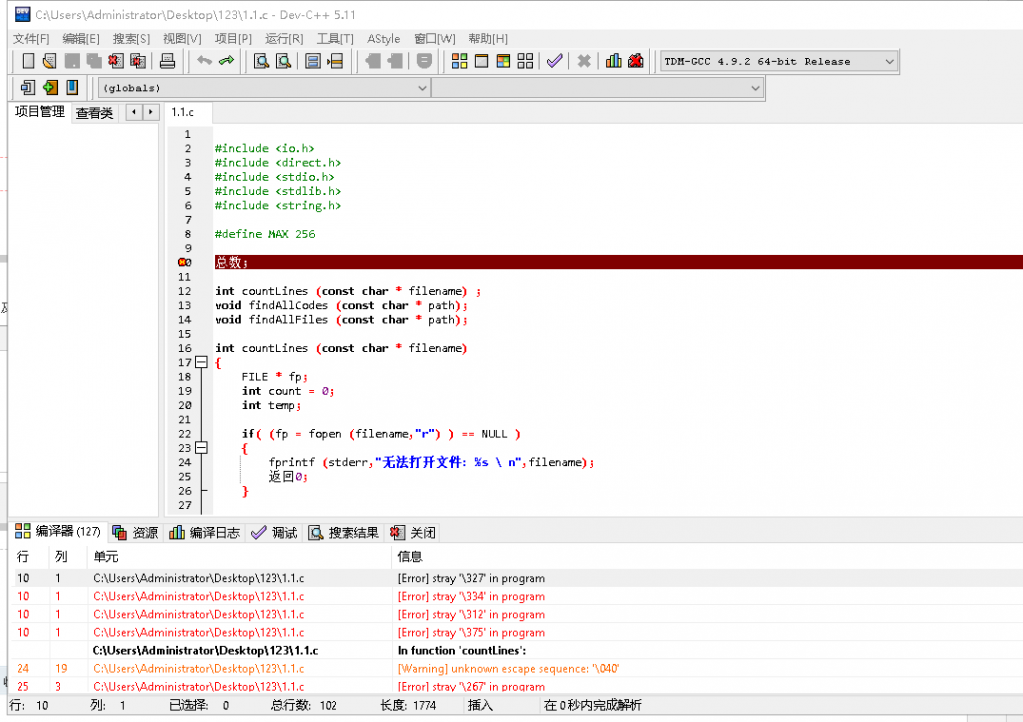Click the Profile analysis chart icon
1023x722 pixels.
(614, 61)
